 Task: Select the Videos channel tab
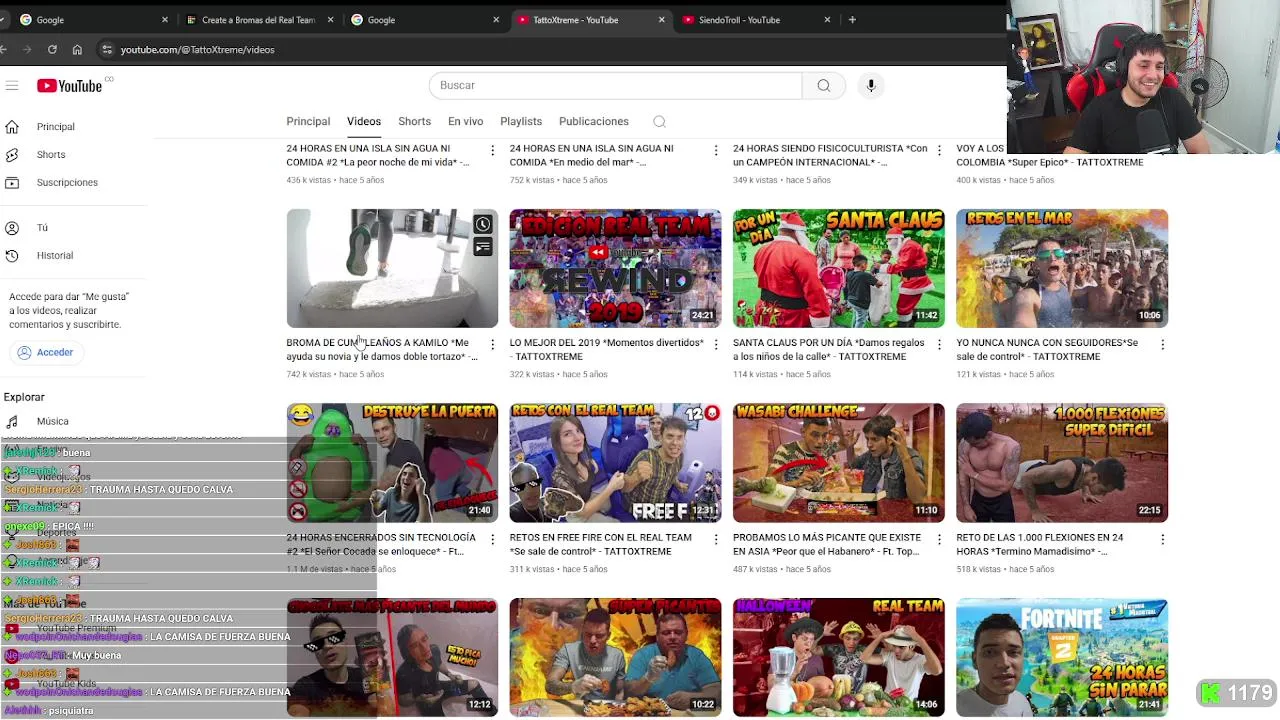tap(364, 121)
